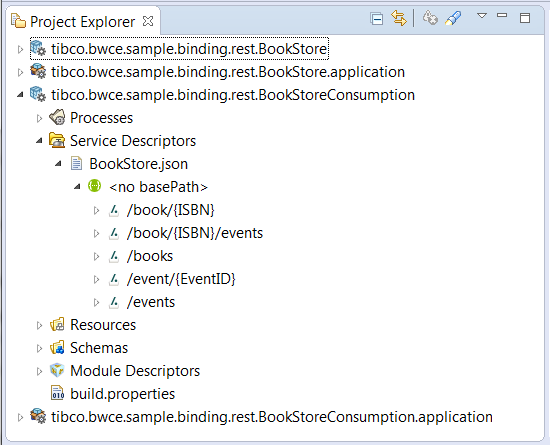Select /book/{ISBN}/events tree entry
Image resolution: width=550 pixels, height=445 pixels.
coord(195,233)
